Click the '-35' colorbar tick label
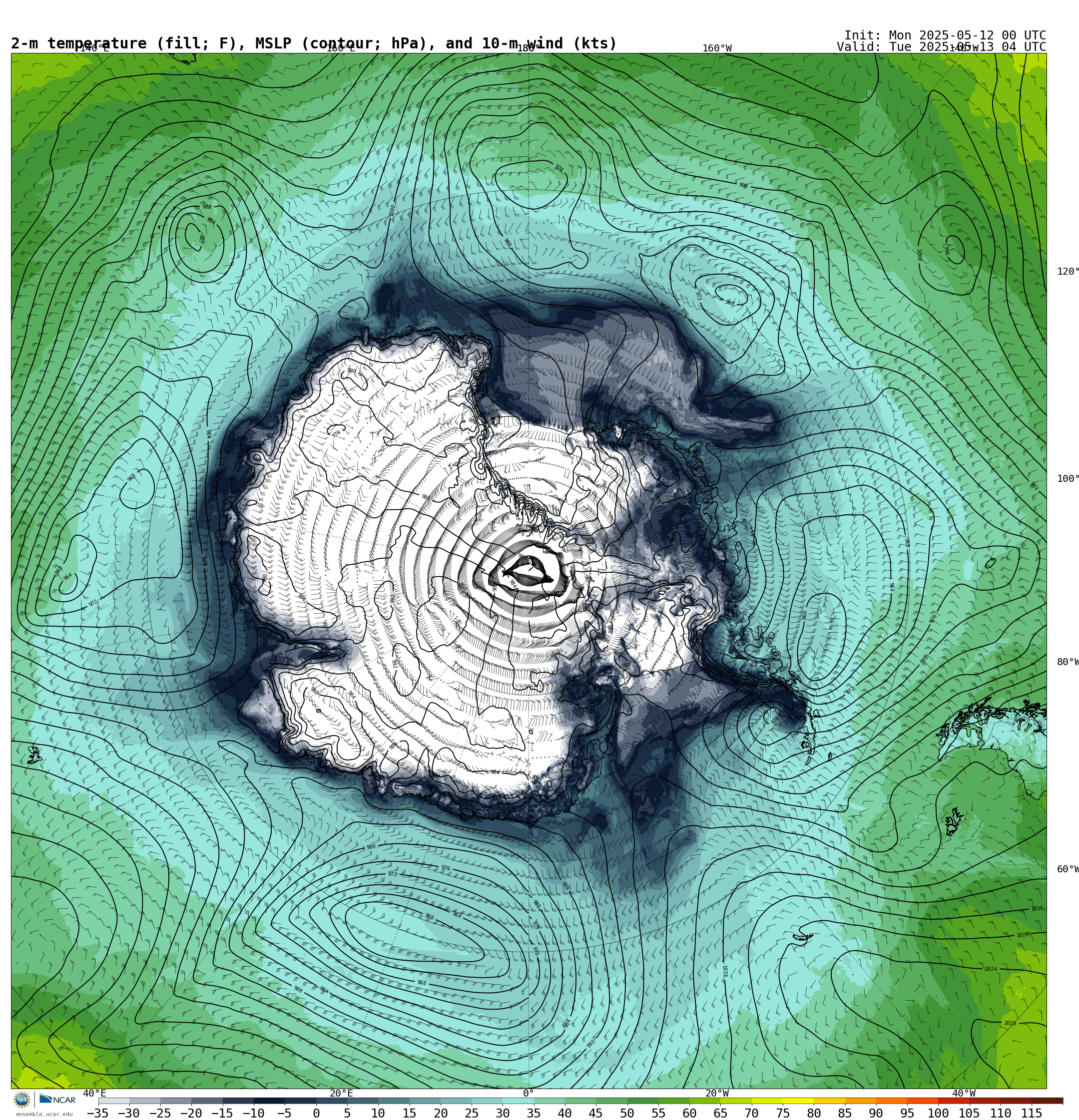Viewport: 1079px width, 1120px height. coord(98,1113)
